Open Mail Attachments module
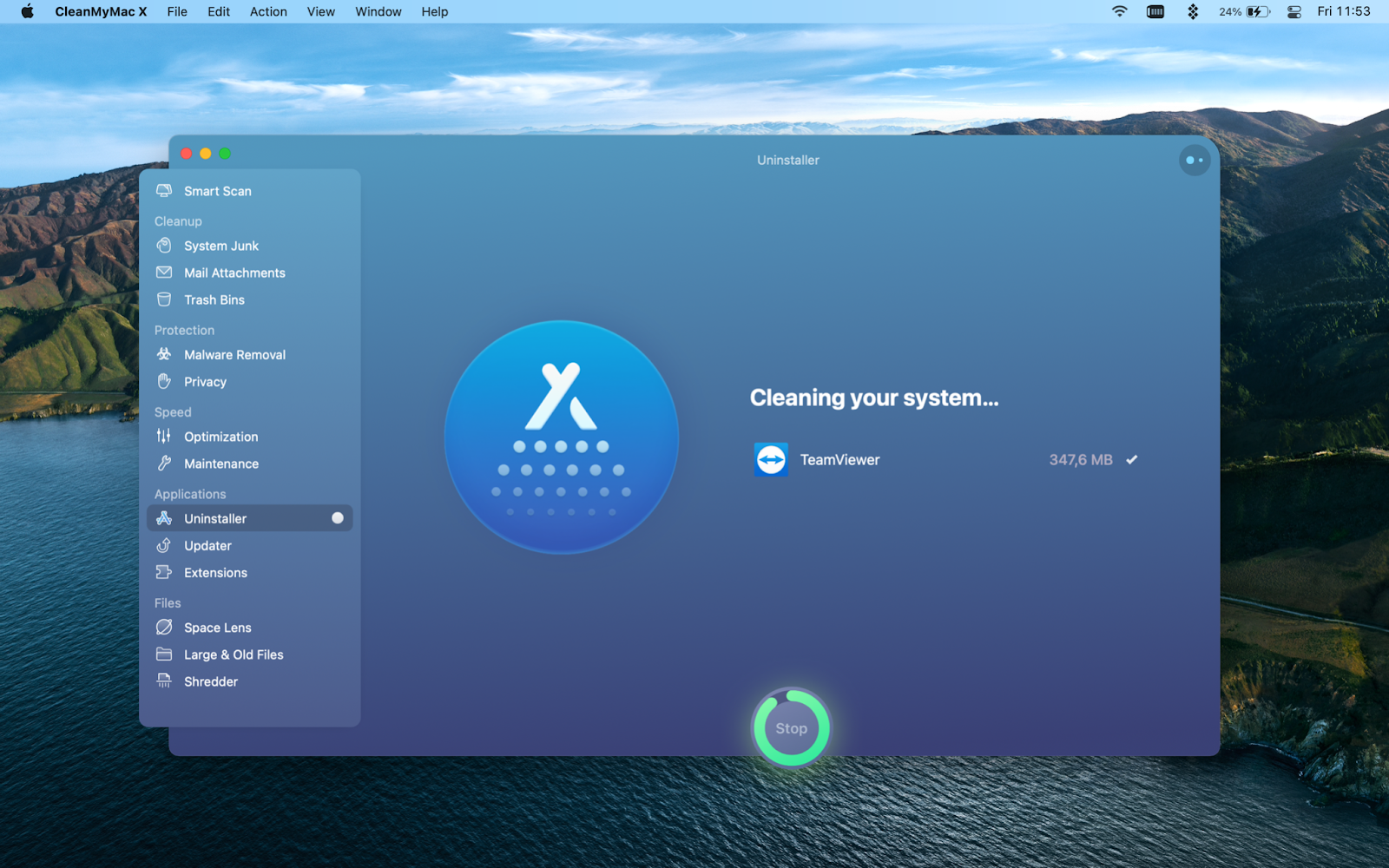Screen dimensions: 1389x868 [x=250, y=273]
